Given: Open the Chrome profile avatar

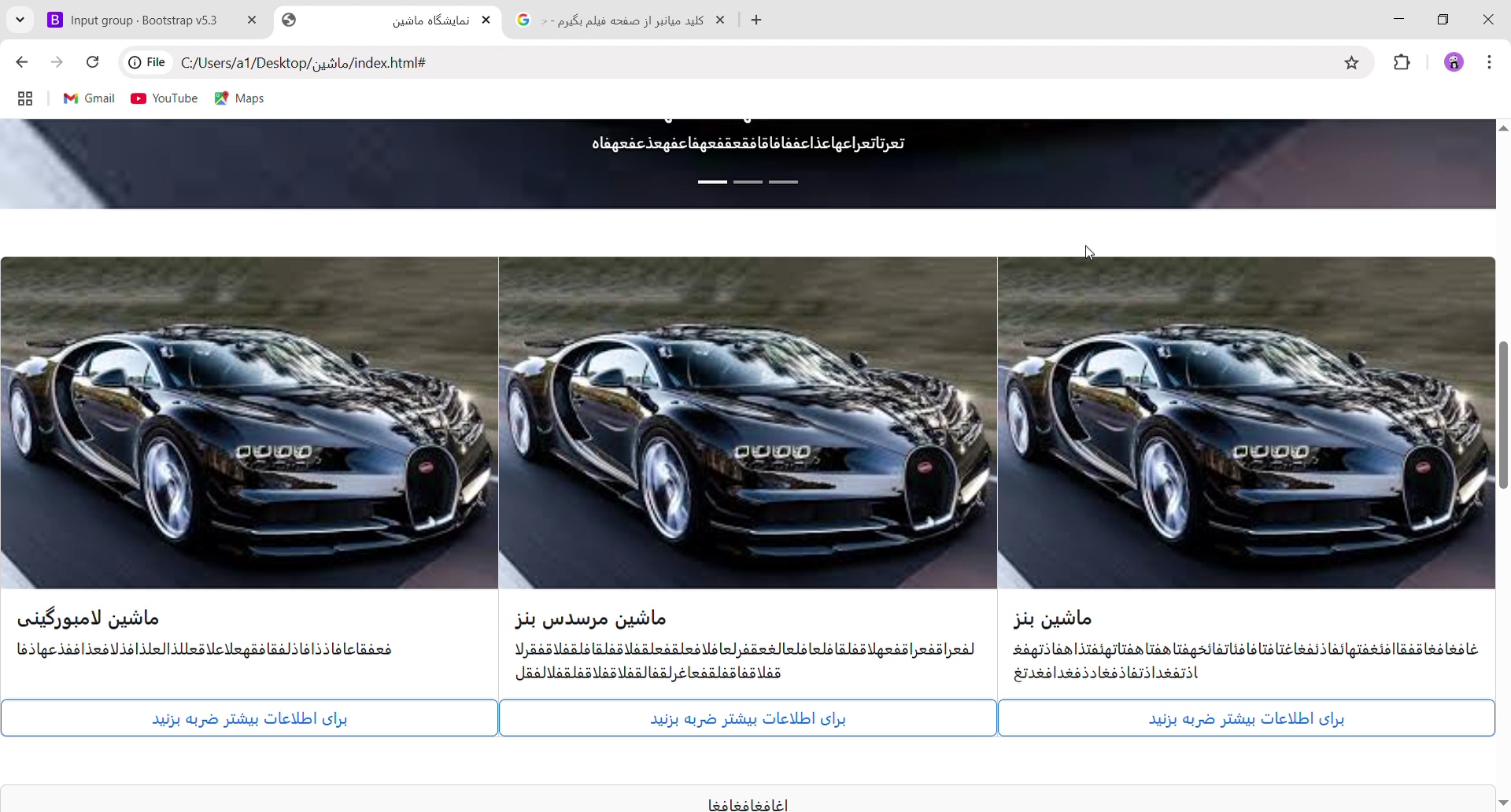Looking at the screenshot, I should point(1454,62).
